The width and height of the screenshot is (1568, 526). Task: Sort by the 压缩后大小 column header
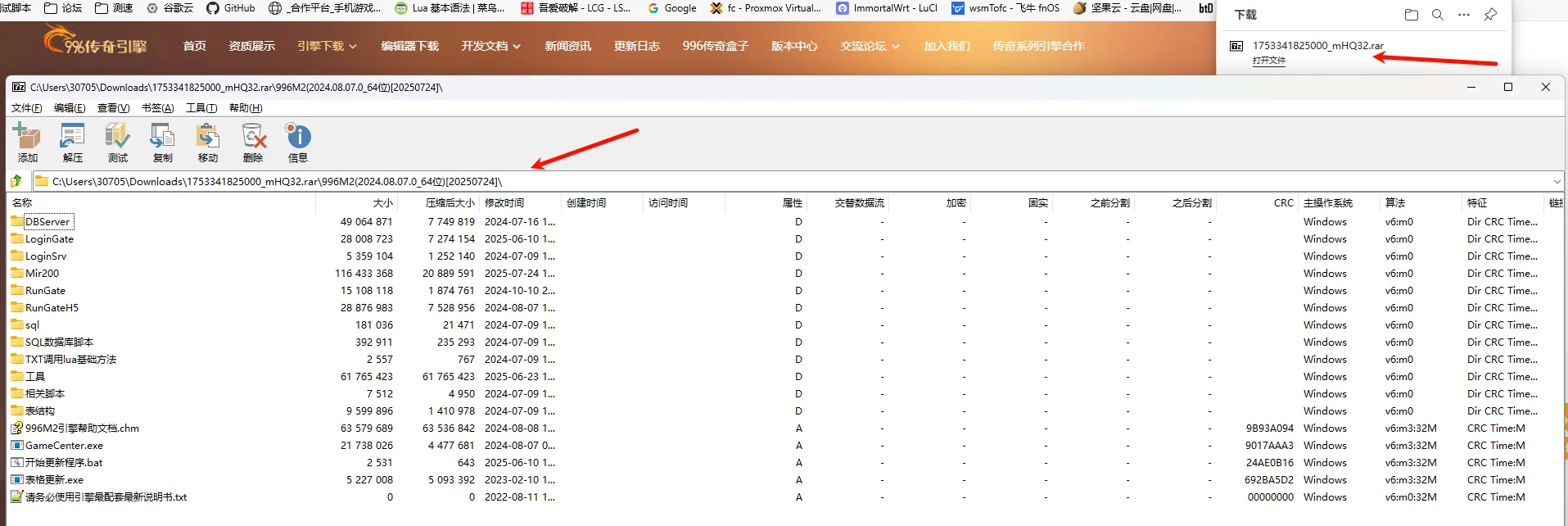pos(438,202)
